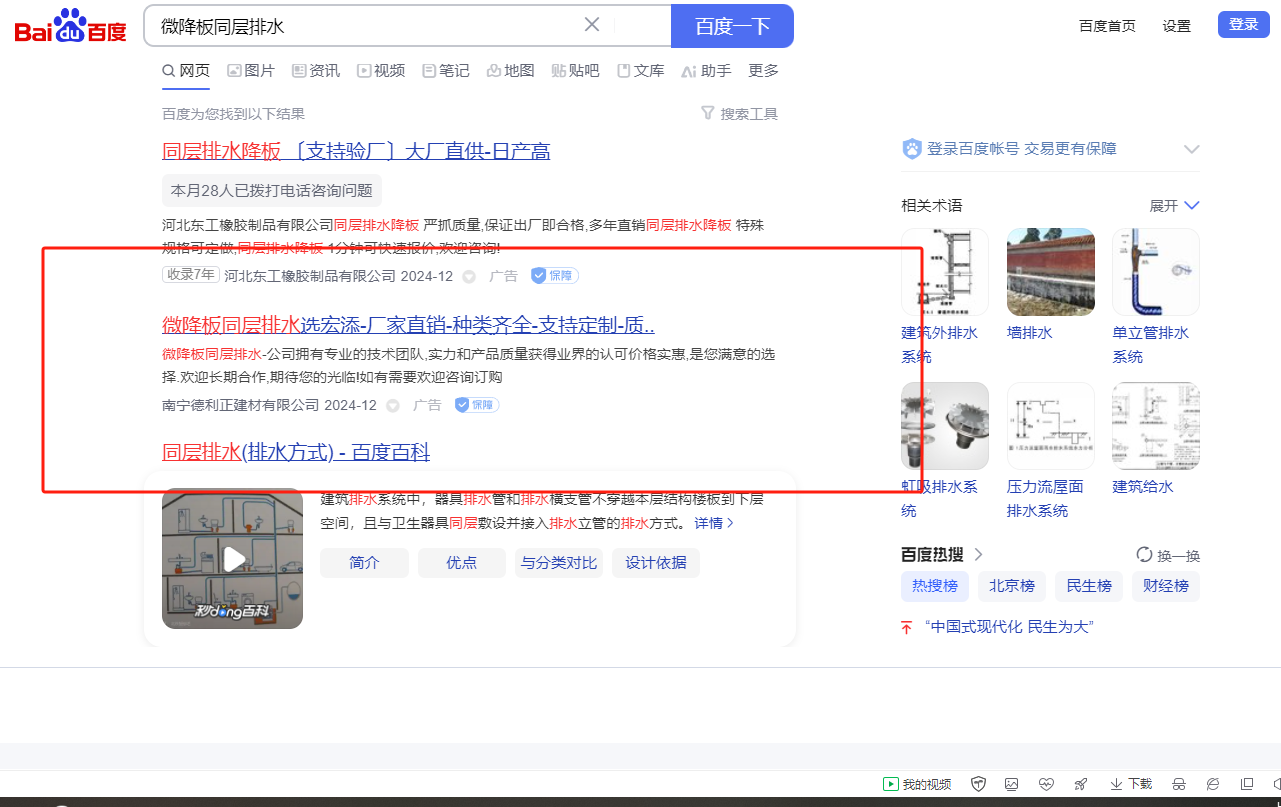Viewport: 1281px width, 807px height.
Task: Play the 秒懂百科 video thumbnail
Action: (233, 558)
